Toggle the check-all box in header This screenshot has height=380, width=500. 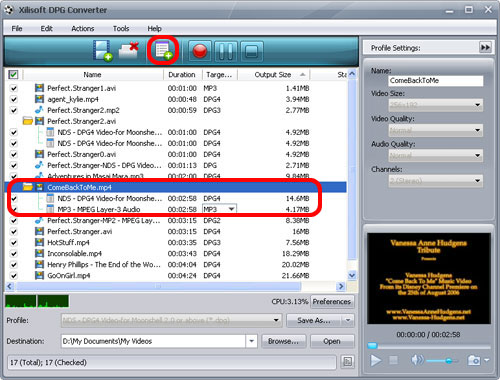tap(13, 74)
